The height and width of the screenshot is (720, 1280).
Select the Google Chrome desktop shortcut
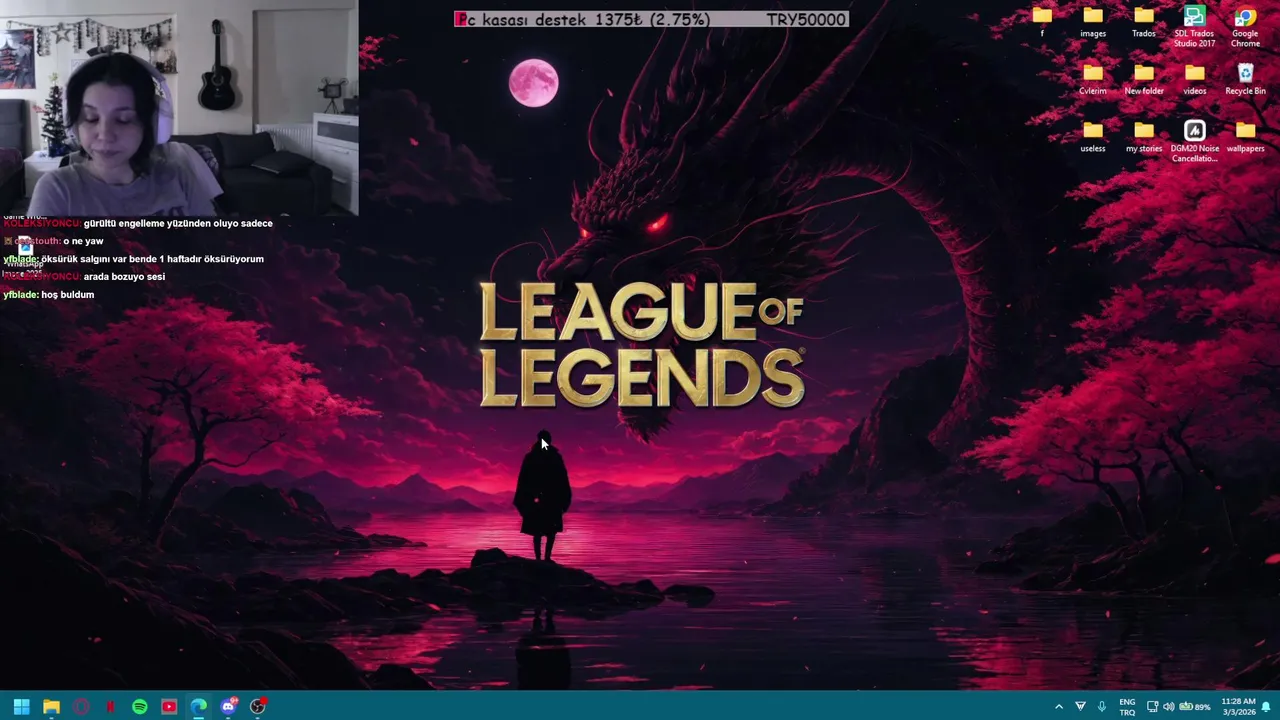tap(1245, 26)
